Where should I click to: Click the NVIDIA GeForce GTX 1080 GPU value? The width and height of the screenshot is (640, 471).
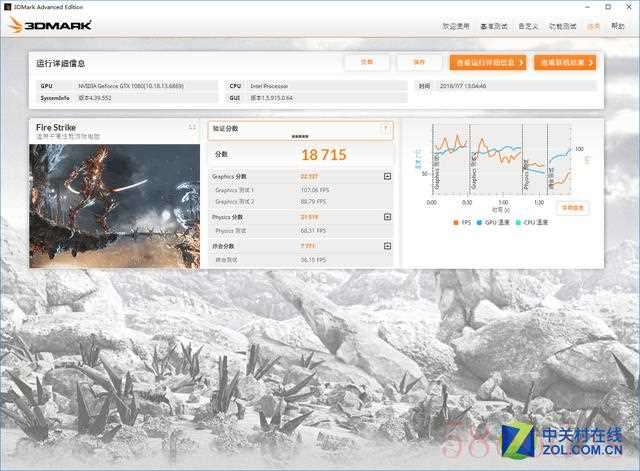coord(131,86)
